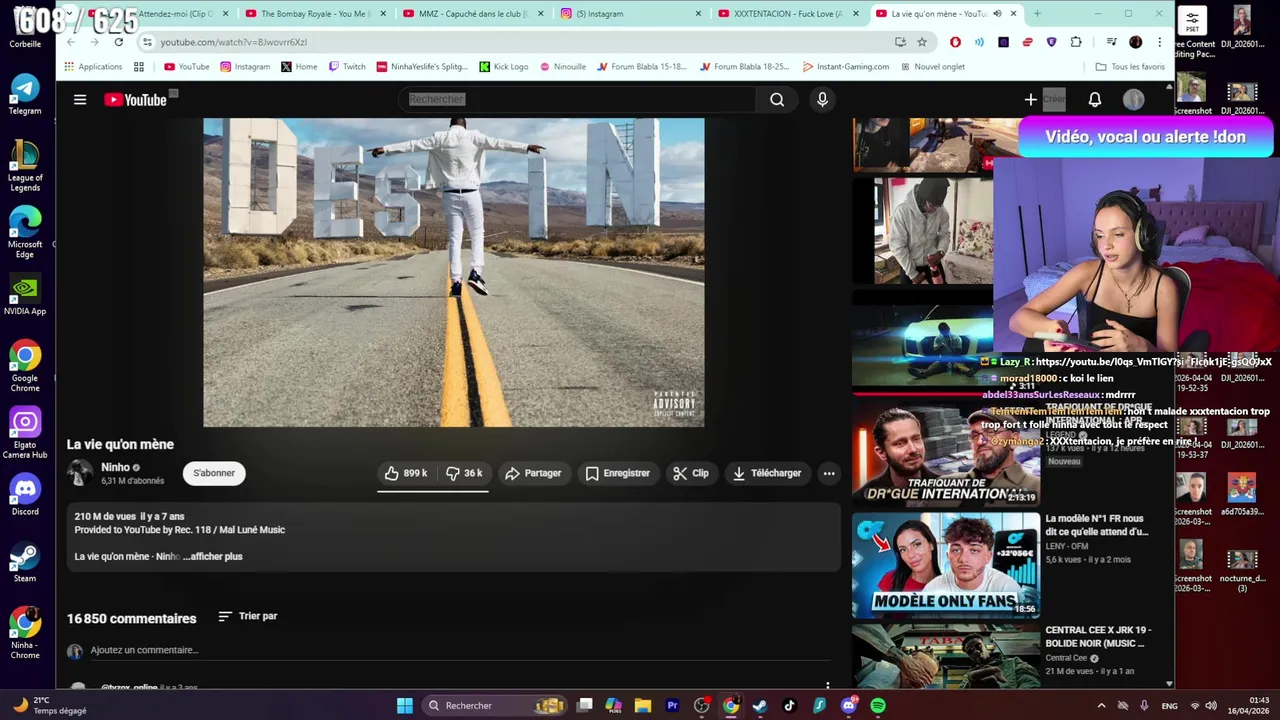
Task: Go to YouTube home via the logo
Action: tap(135, 99)
